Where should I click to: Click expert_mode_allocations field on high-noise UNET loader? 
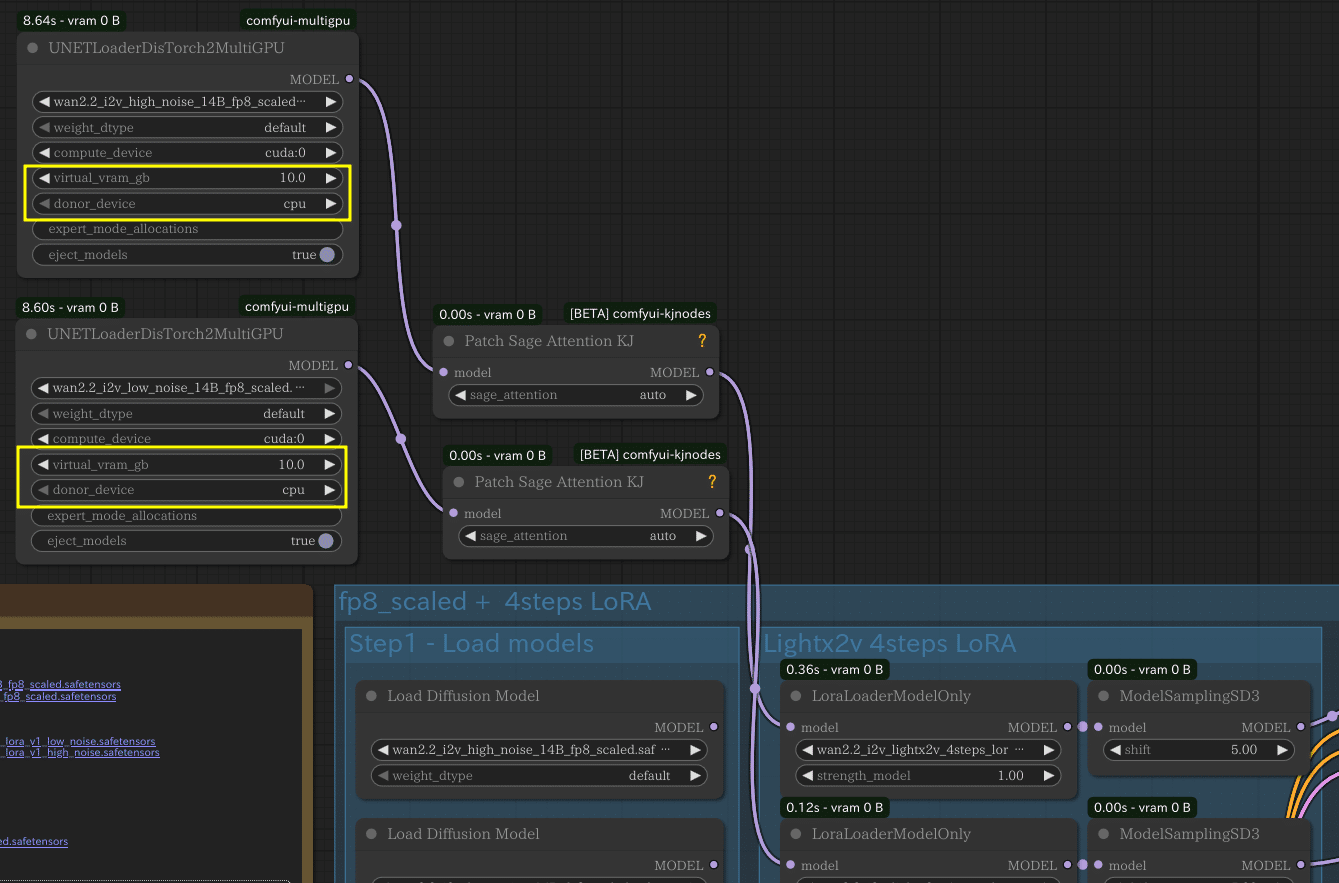tap(187, 229)
